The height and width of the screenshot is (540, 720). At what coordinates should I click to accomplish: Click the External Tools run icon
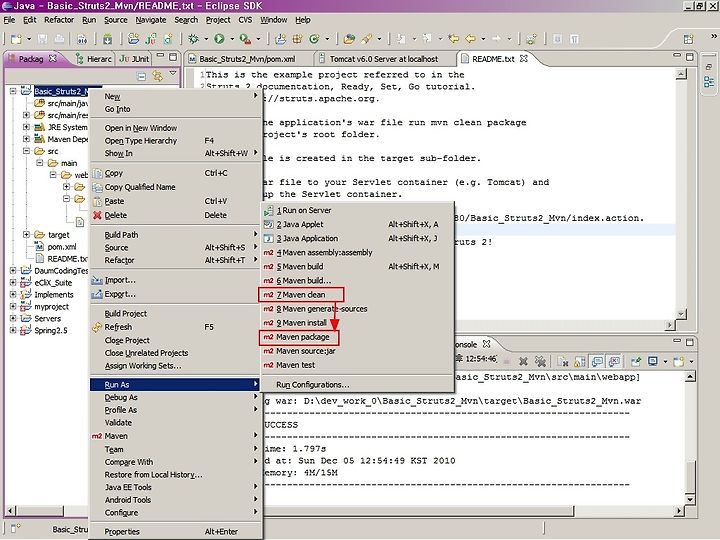click(x=245, y=39)
